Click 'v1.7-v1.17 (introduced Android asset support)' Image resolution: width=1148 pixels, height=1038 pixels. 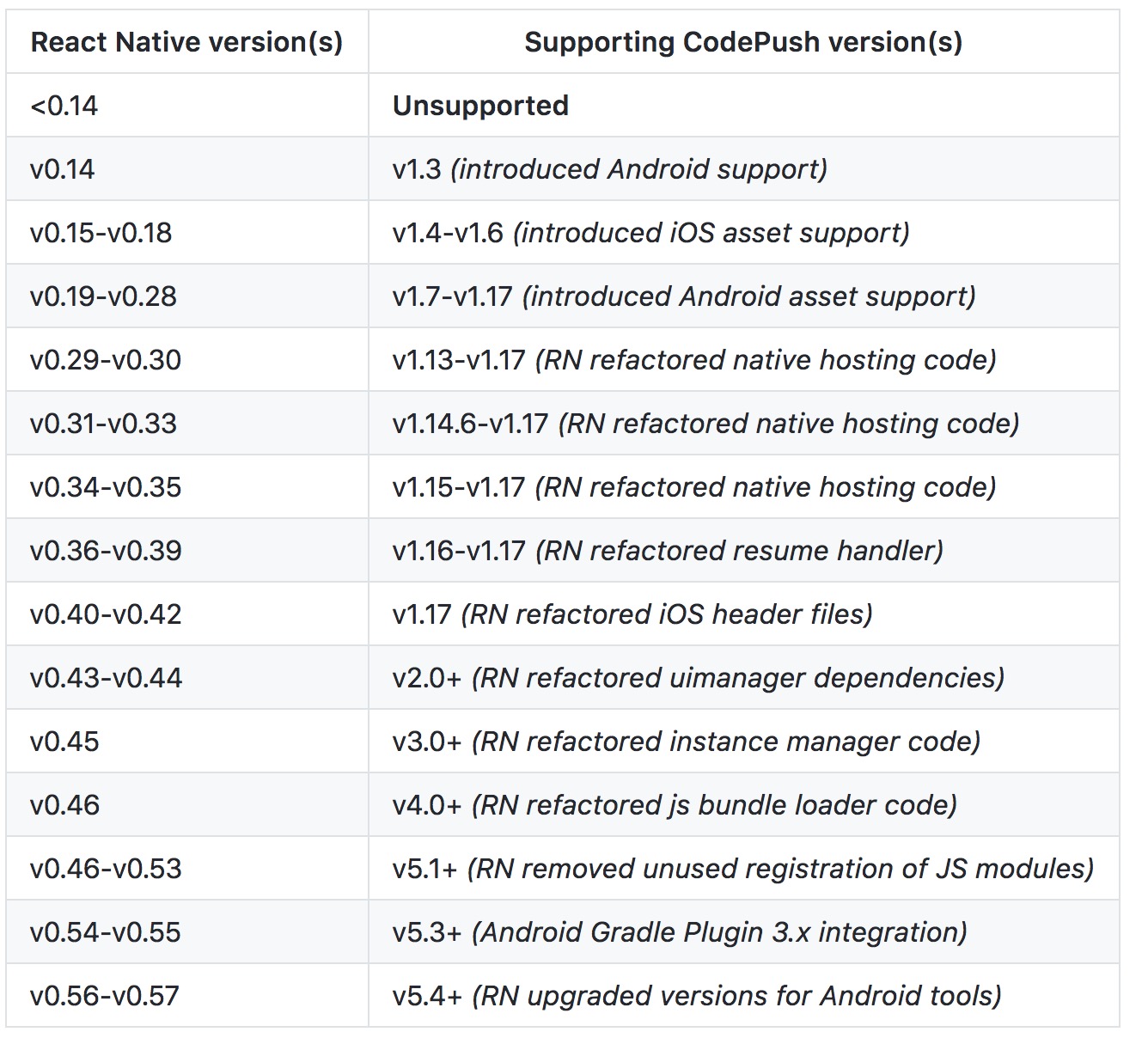click(x=744, y=296)
